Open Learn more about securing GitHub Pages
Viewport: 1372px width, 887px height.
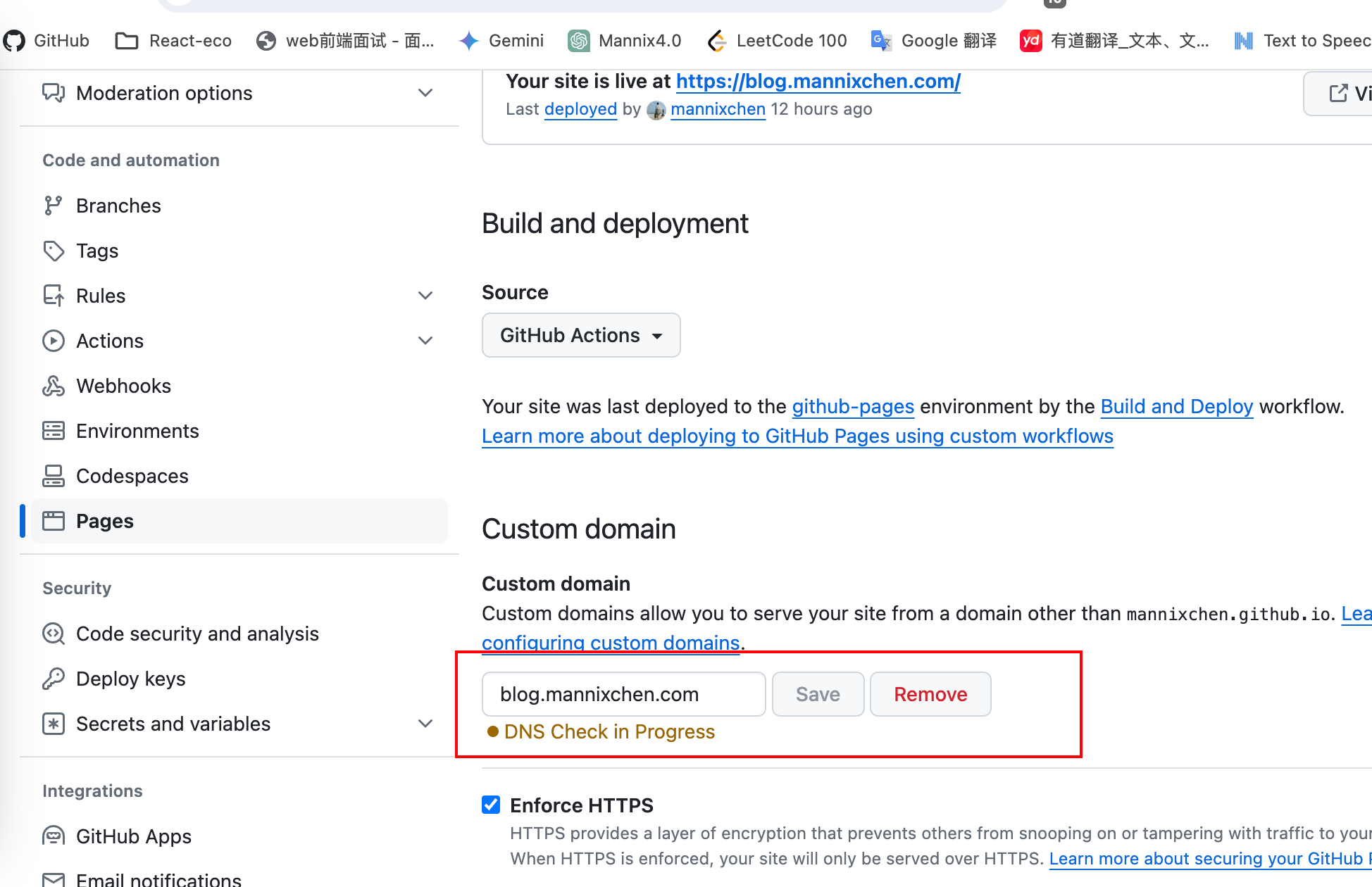tap(1210, 859)
